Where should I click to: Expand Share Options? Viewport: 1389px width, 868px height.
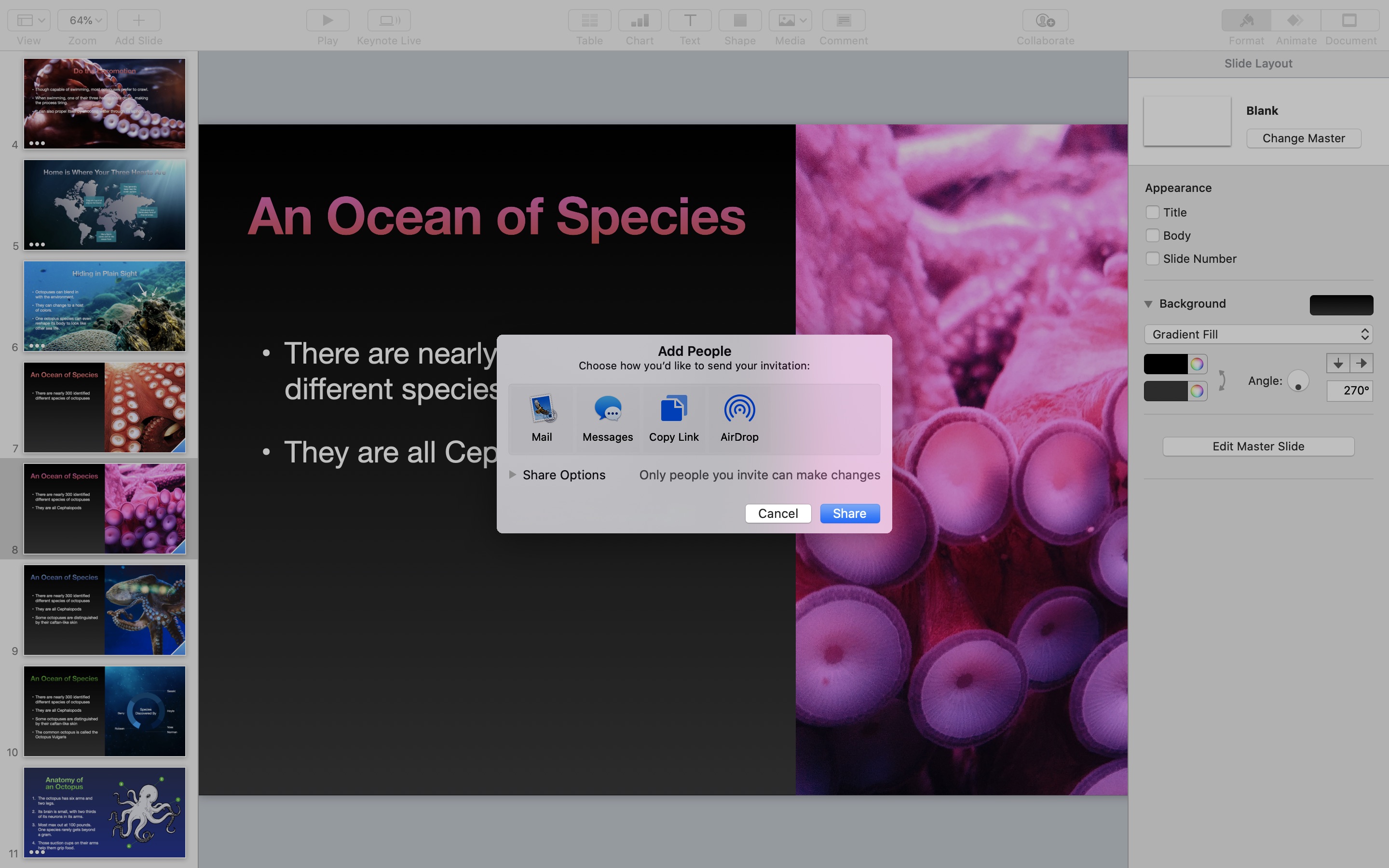click(x=513, y=475)
